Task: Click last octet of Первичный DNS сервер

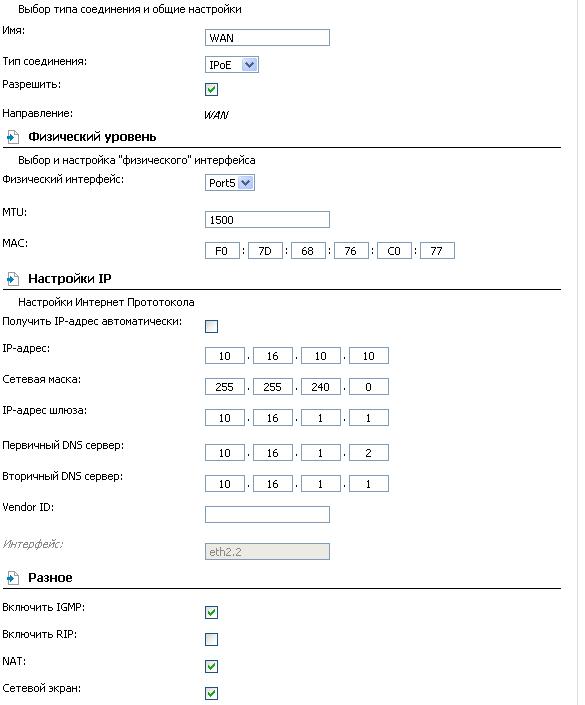Action: coord(369,453)
